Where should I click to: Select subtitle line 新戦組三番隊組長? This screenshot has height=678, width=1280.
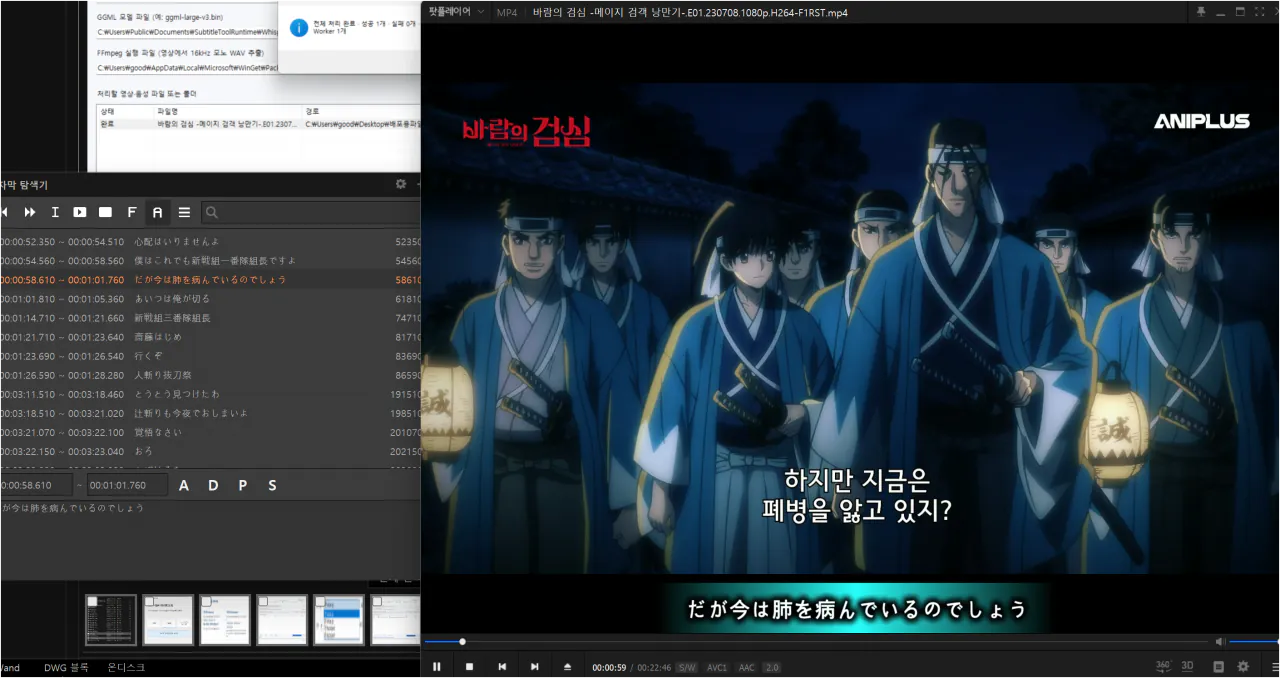pyautogui.click(x=210, y=318)
